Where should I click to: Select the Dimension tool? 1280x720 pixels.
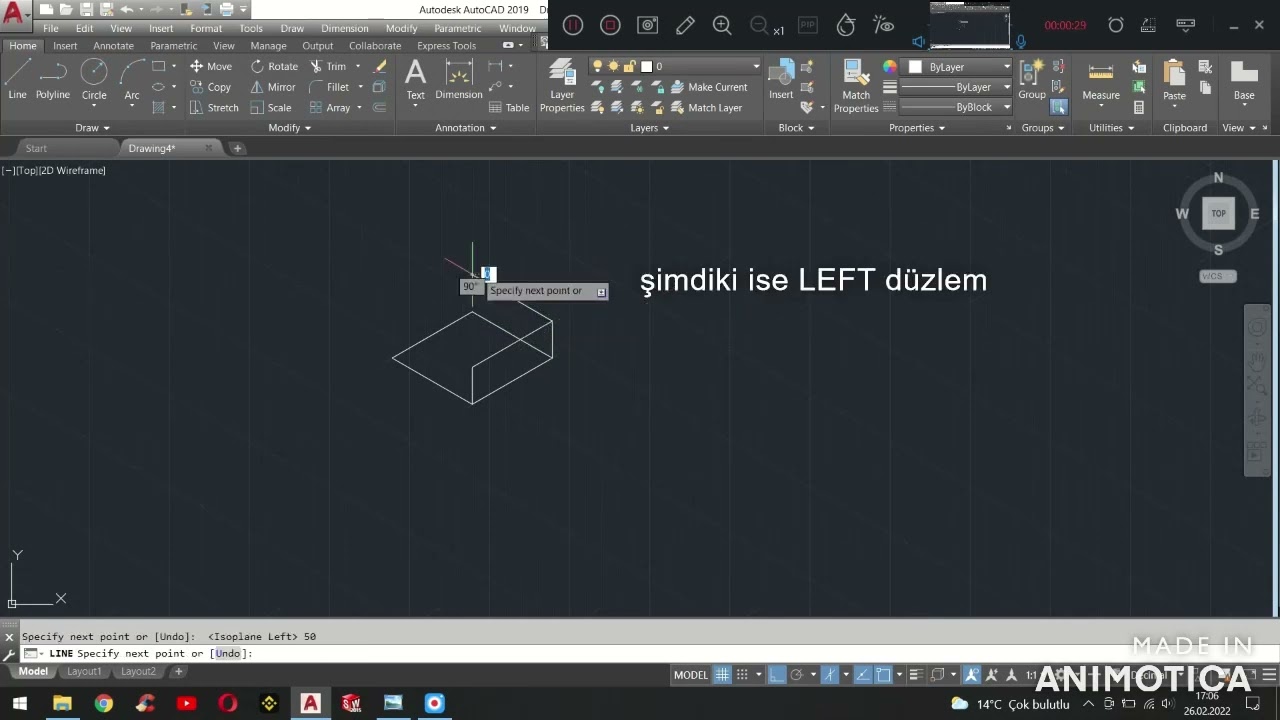tap(459, 80)
